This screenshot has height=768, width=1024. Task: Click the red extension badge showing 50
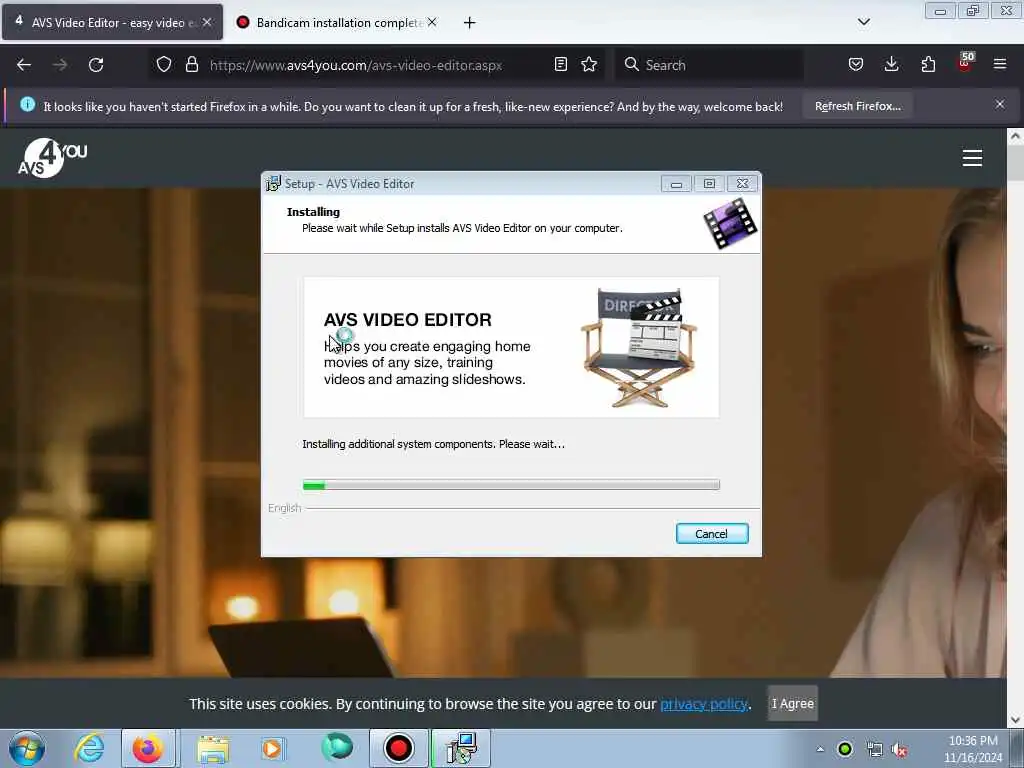965,62
